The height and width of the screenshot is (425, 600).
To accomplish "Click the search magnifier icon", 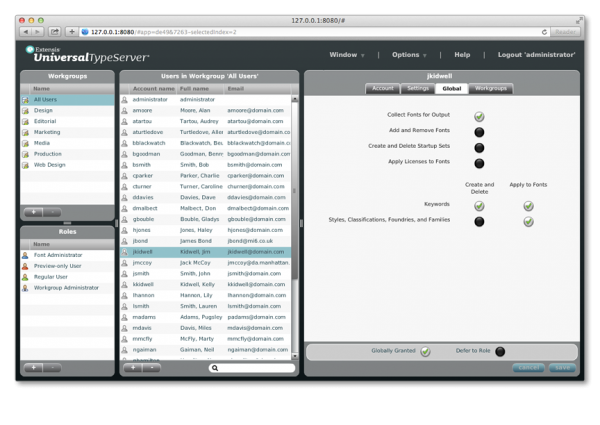I will [215, 368].
